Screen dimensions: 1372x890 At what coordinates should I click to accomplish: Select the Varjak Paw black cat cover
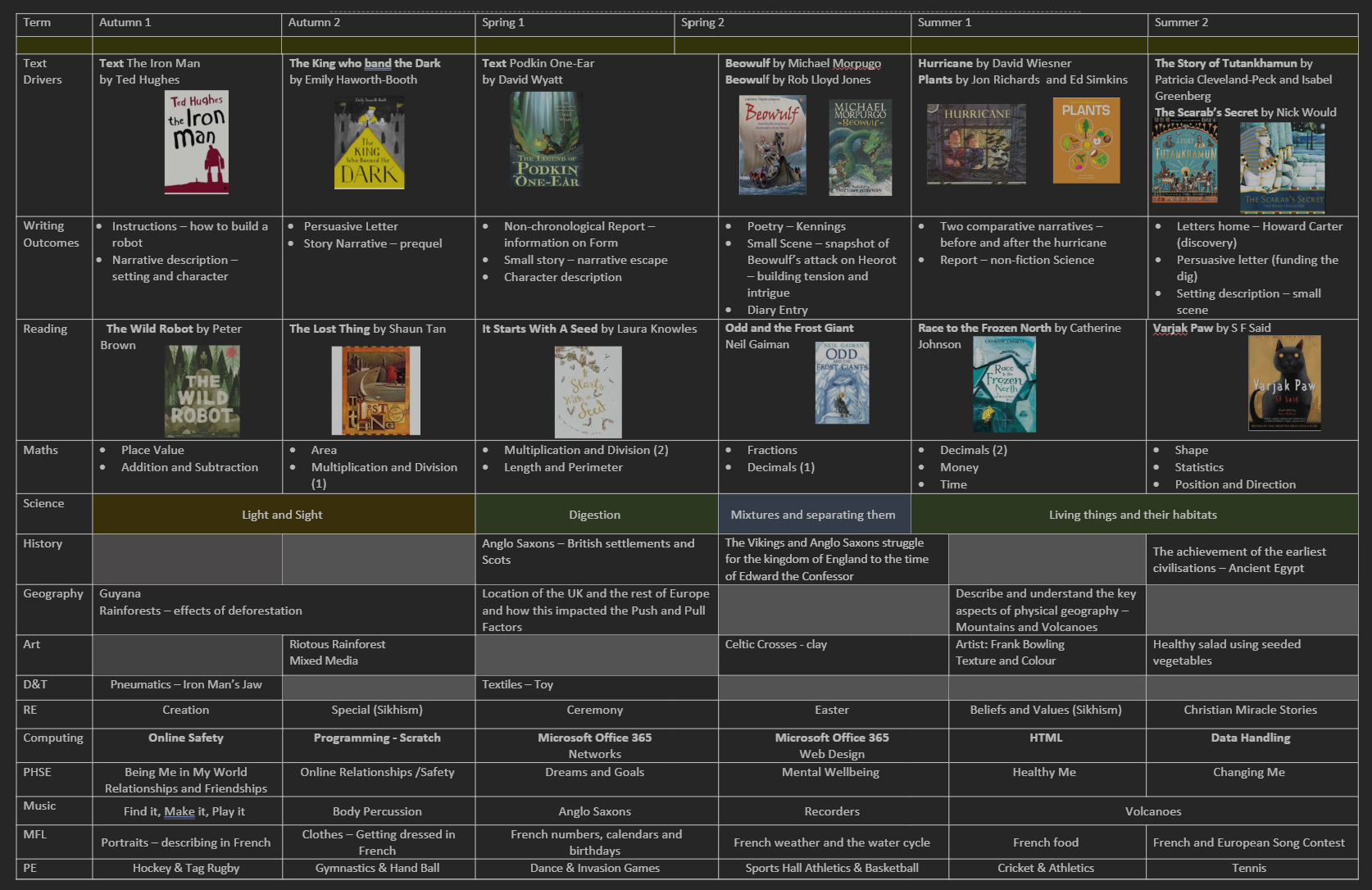[1284, 383]
